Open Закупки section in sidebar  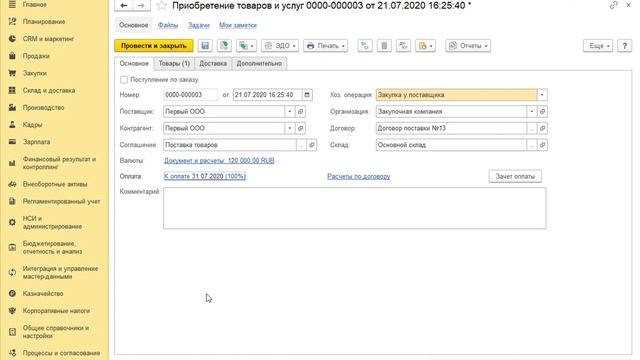tap(35, 73)
